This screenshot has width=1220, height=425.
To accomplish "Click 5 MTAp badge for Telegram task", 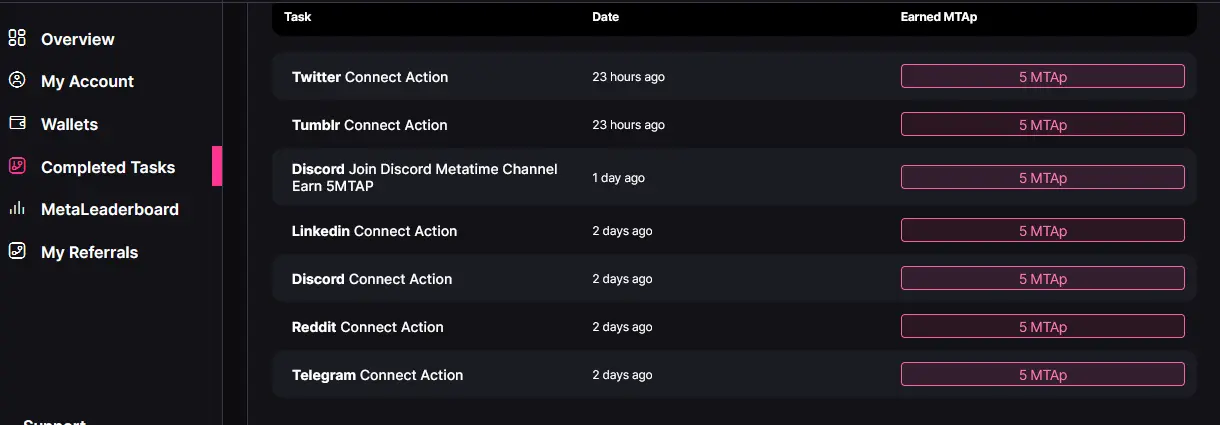I will (1043, 375).
